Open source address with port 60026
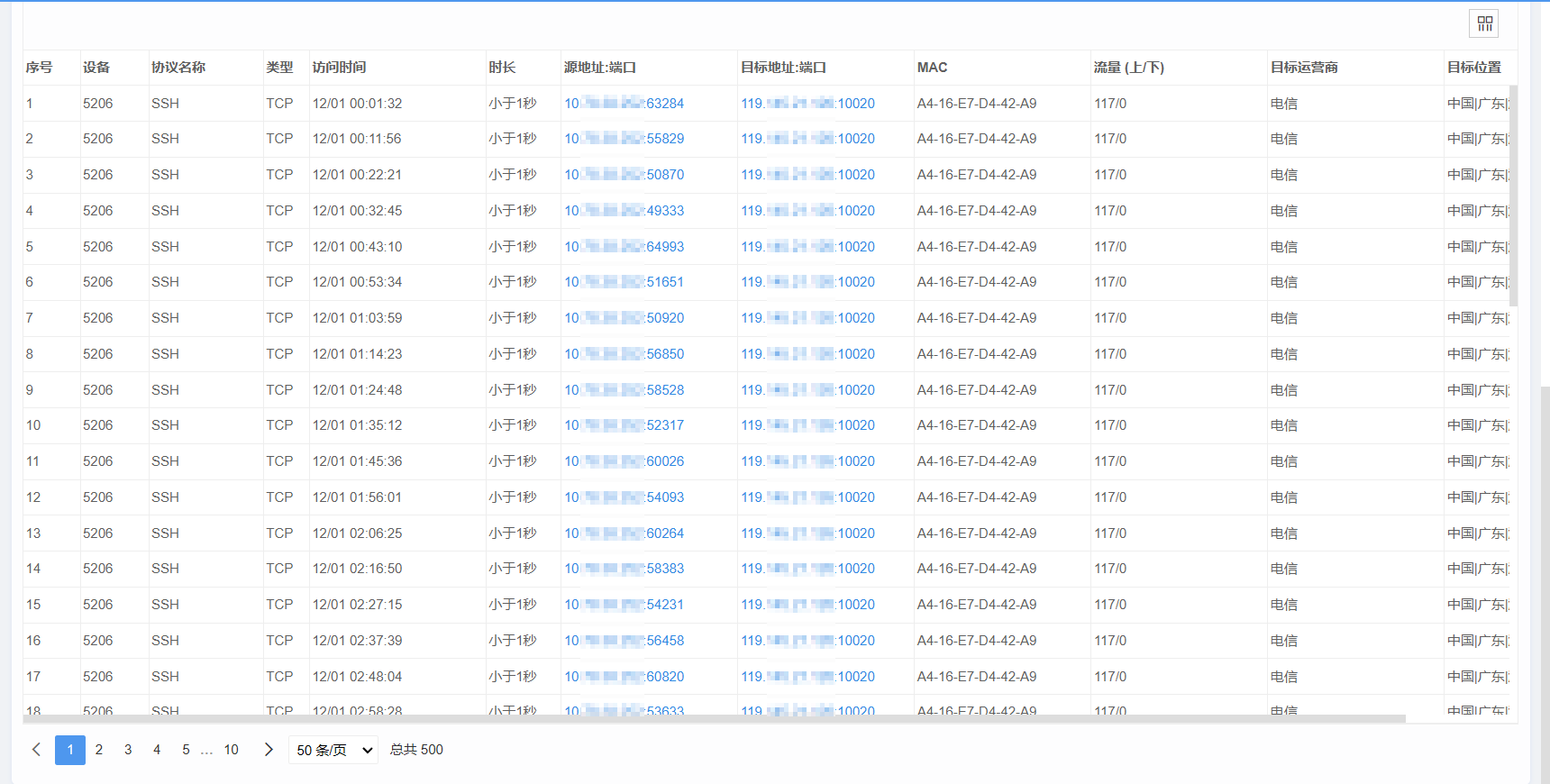Viewport: 1550px width, 784px height. tap(624, 461)
